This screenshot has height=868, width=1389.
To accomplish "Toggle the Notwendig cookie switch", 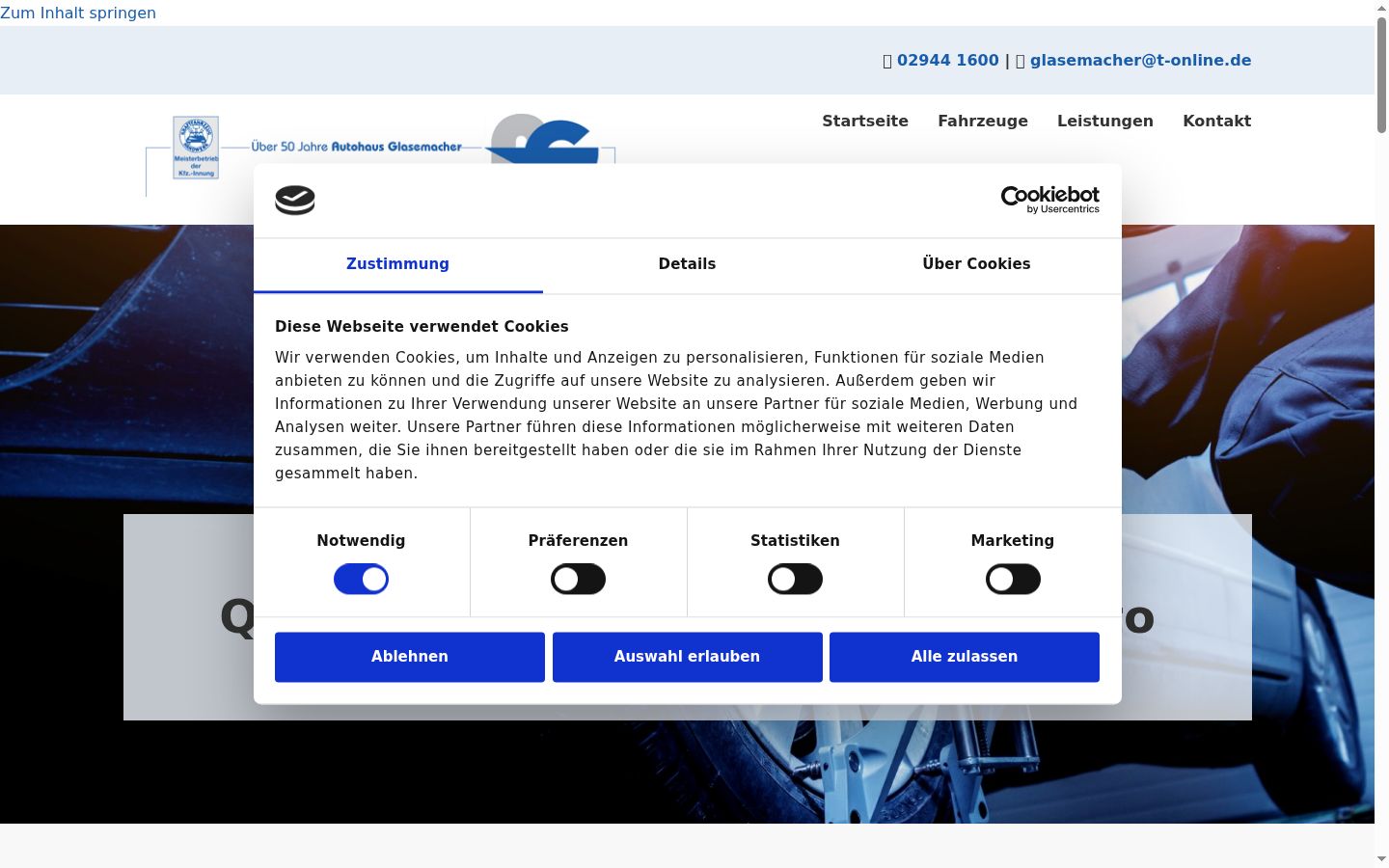I will tap(361, 580).
